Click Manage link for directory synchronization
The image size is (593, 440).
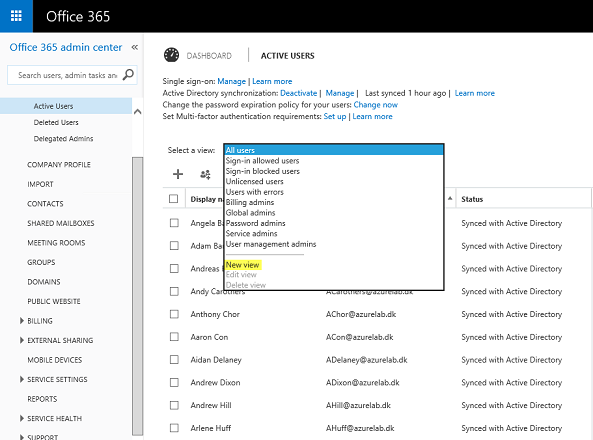[x=340, y=93]
